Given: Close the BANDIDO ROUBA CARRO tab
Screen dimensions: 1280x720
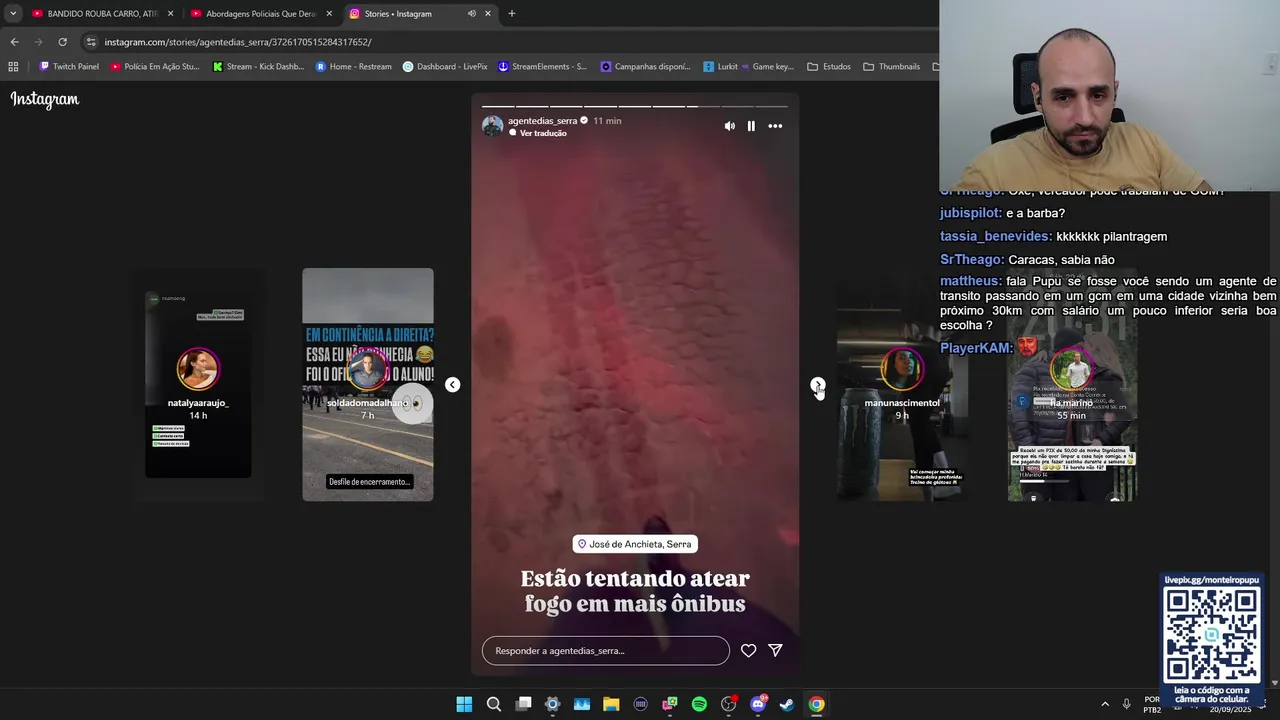Looking at the screenshot, I should (x=170, y=14).
